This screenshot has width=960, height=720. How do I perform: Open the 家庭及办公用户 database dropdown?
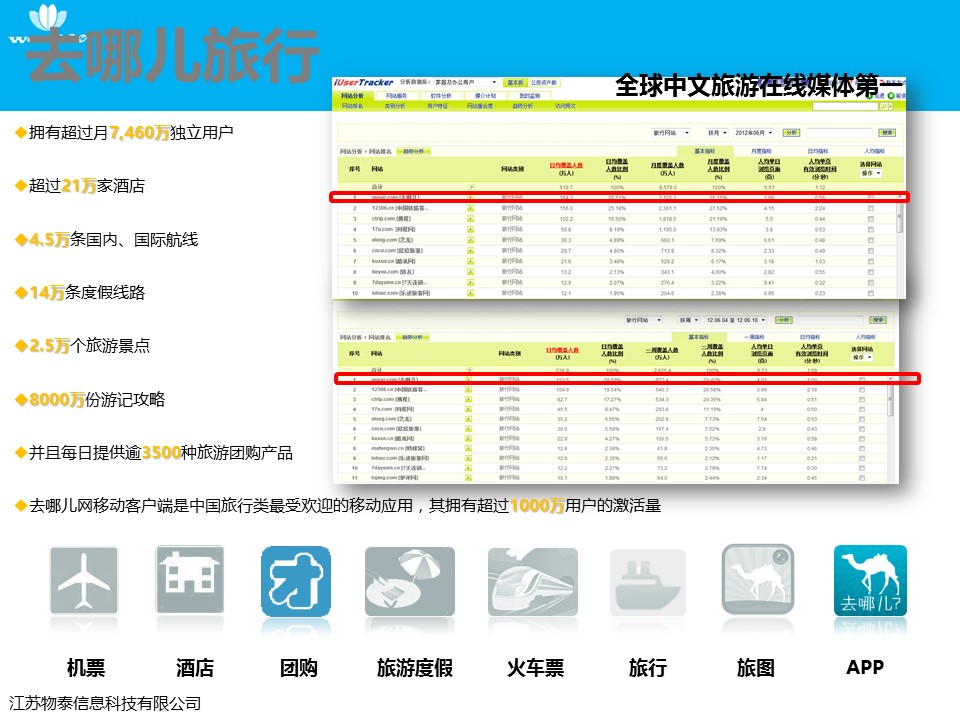coord(466,82)
